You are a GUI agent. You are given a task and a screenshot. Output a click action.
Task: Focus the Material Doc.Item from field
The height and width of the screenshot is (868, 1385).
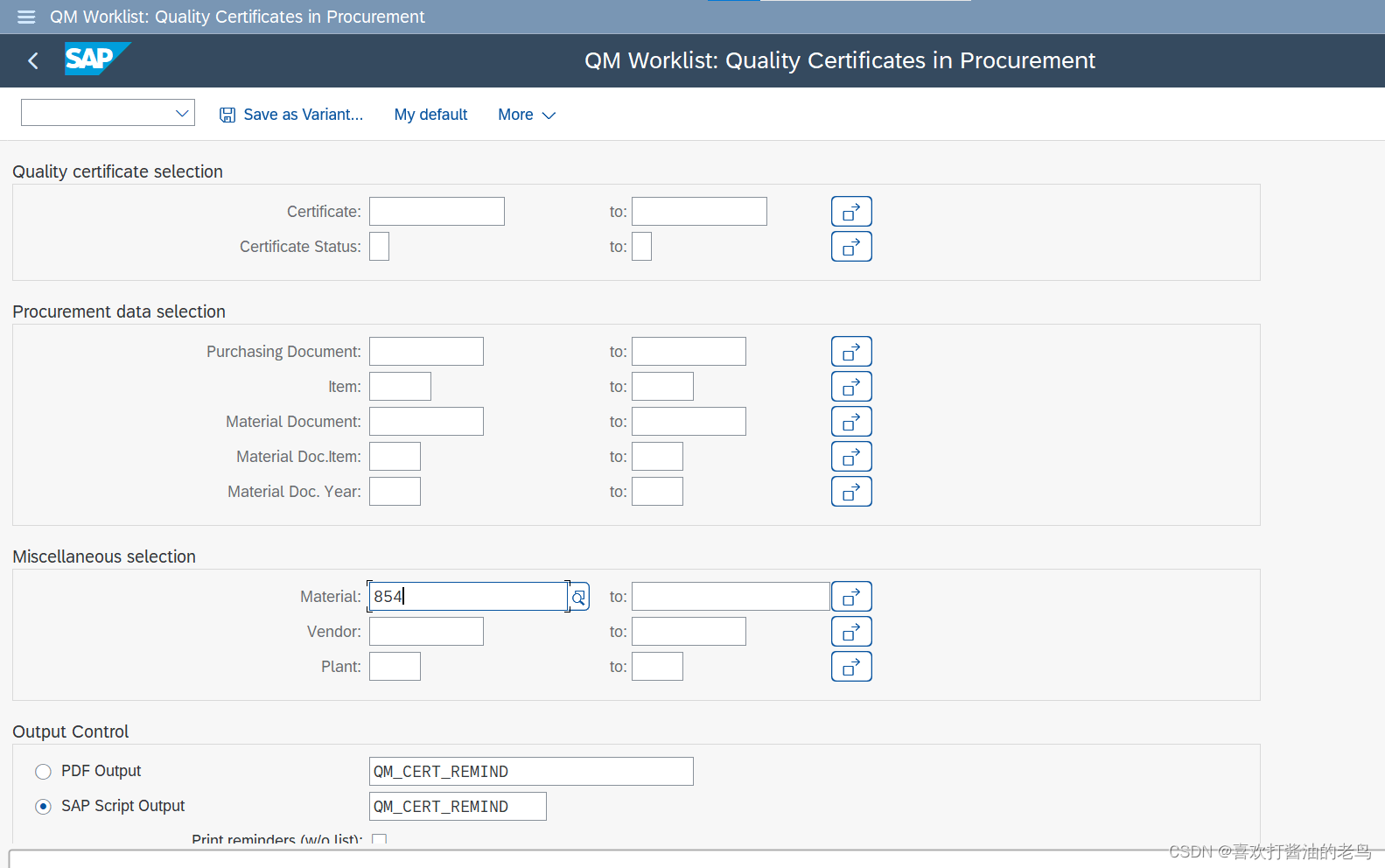395,457
